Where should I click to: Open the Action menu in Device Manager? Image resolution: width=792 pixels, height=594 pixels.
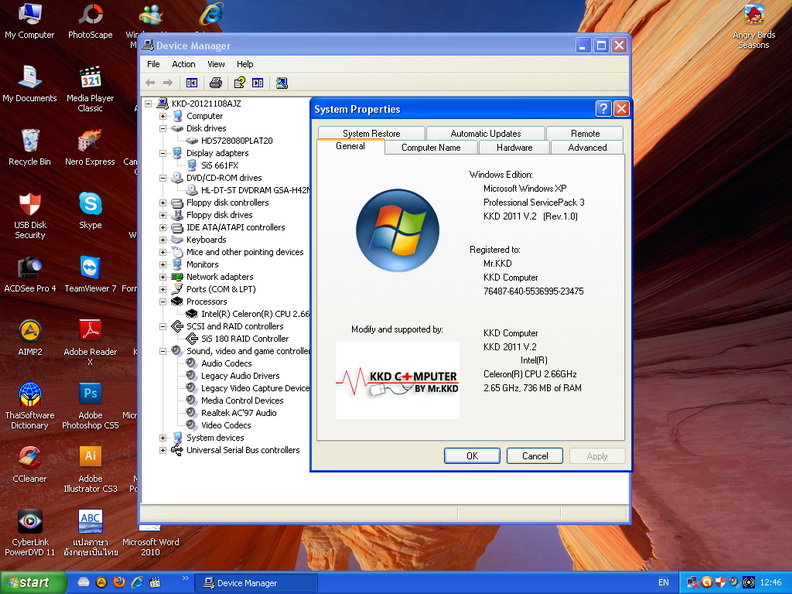pos(183,64)
